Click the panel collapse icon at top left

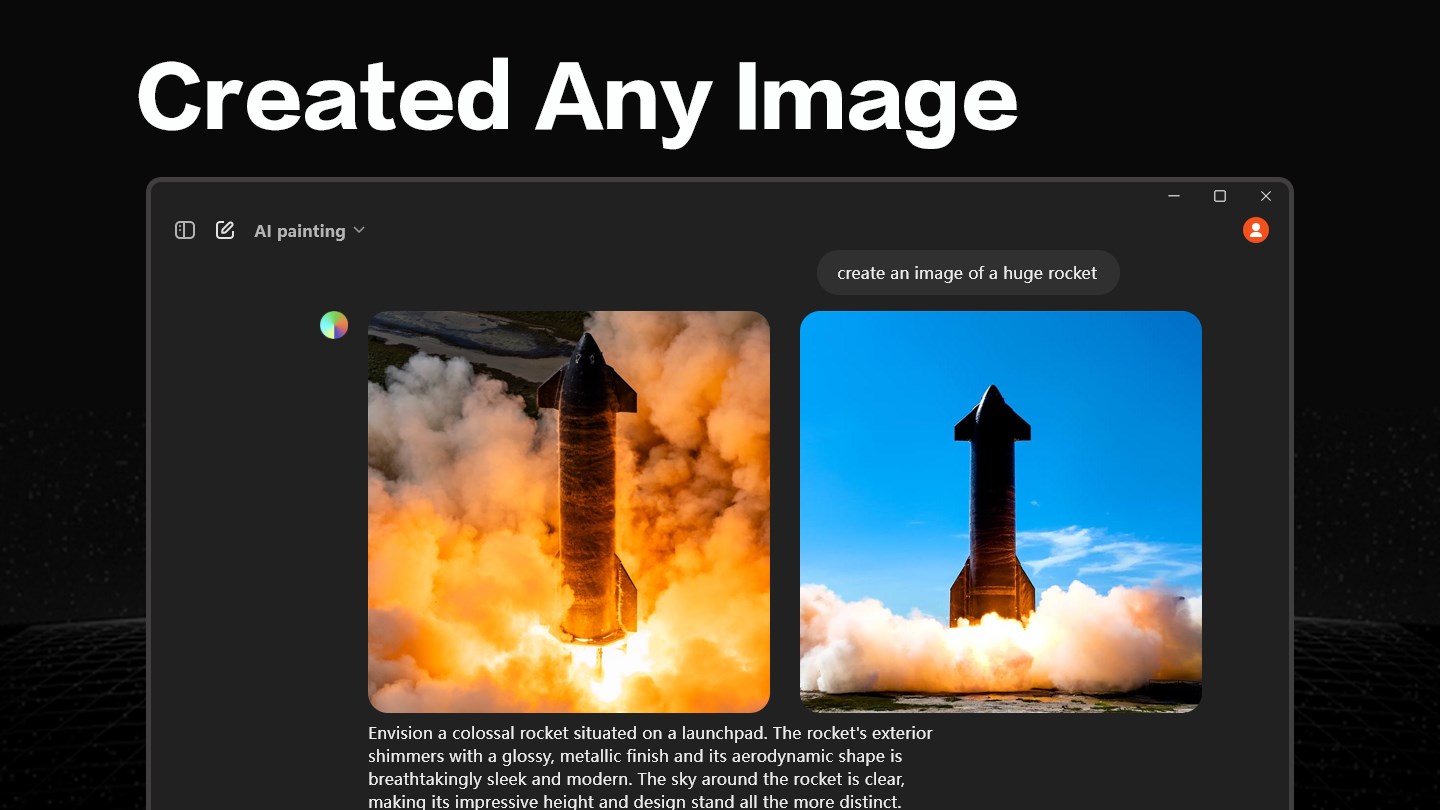185,230
